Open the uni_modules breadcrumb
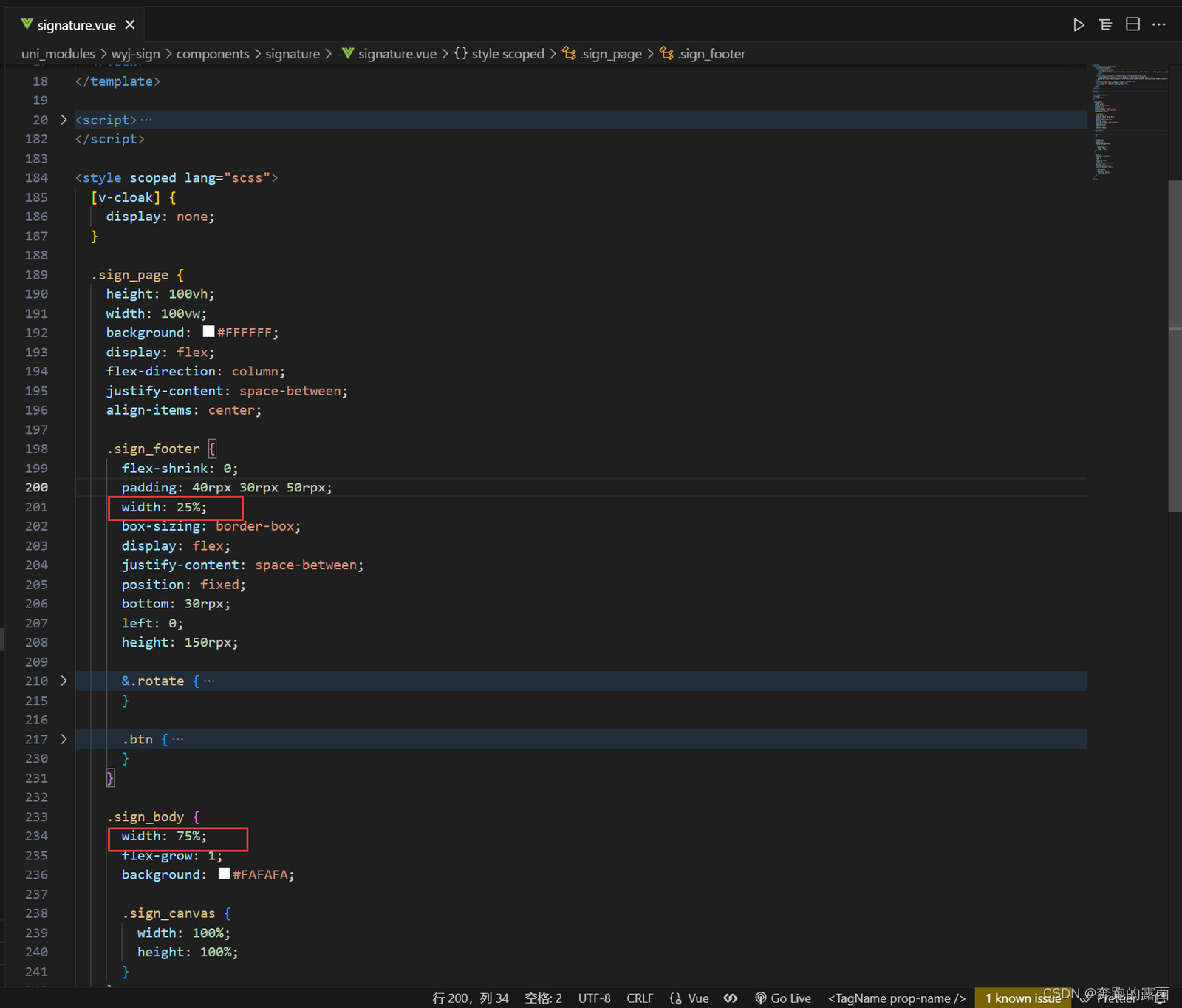The image size is (1182, 1008). tap(58, 54)
